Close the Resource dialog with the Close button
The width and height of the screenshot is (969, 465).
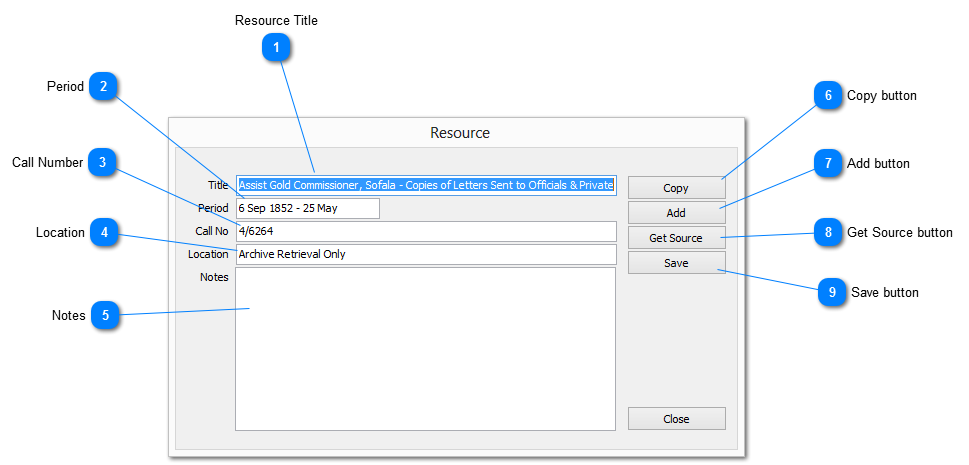pos(676,419)
